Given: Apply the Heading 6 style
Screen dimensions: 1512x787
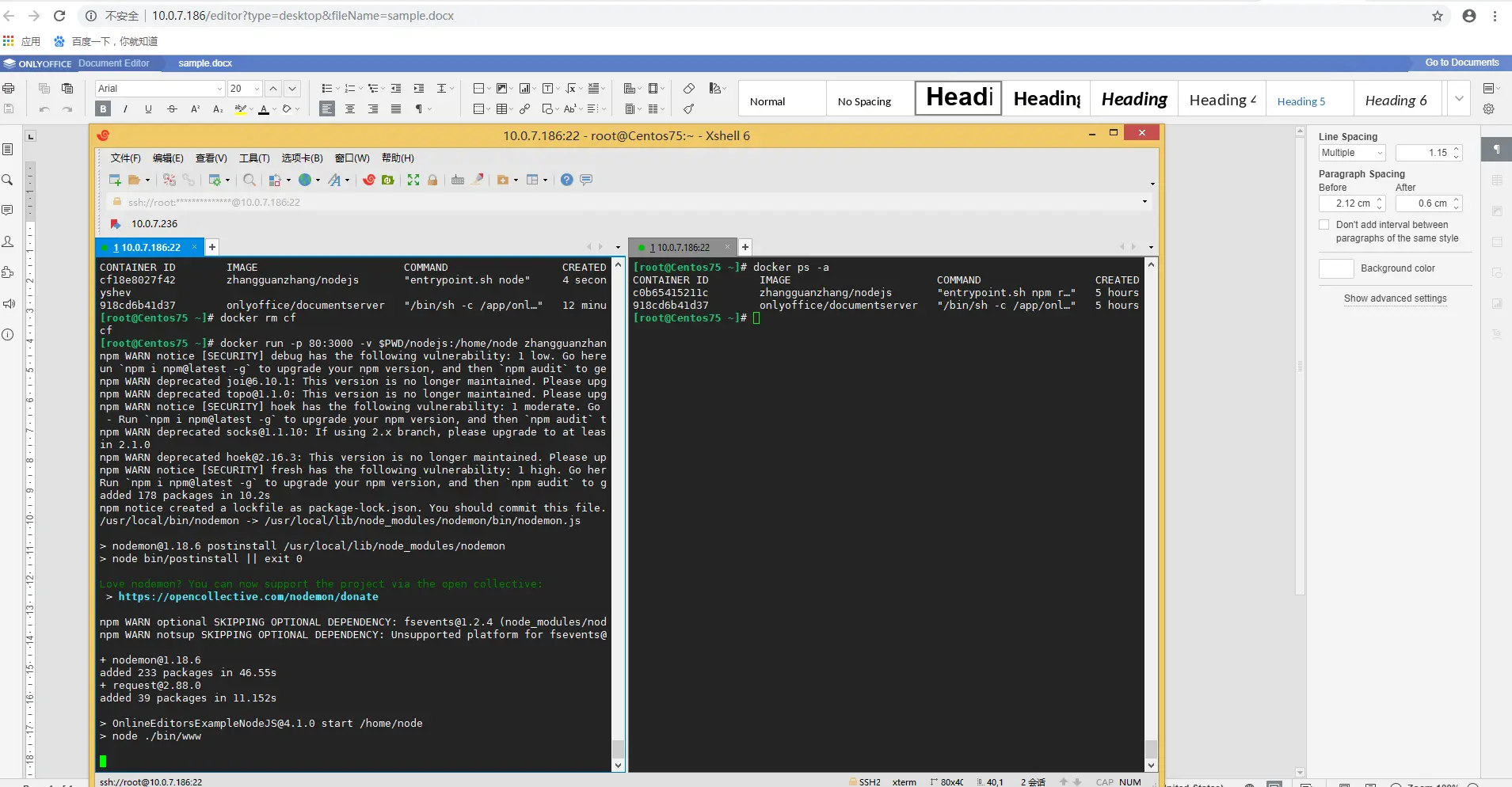Looking at the screenshot, I should [1397, 99].
